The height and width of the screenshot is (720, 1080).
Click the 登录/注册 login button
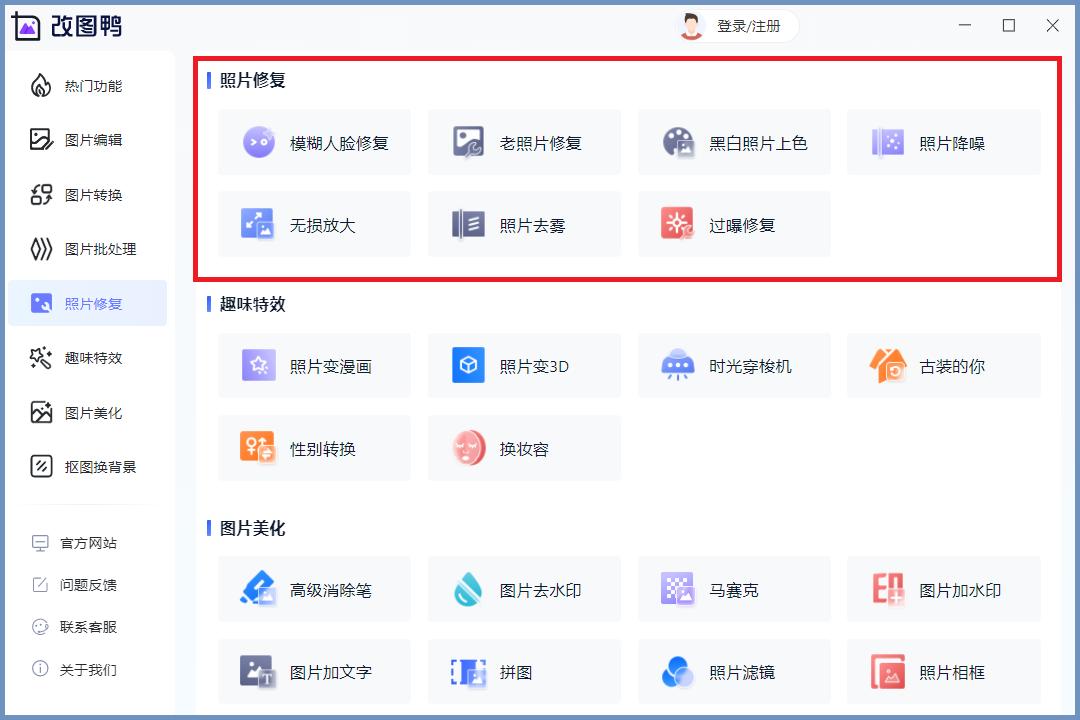point(741,26)
